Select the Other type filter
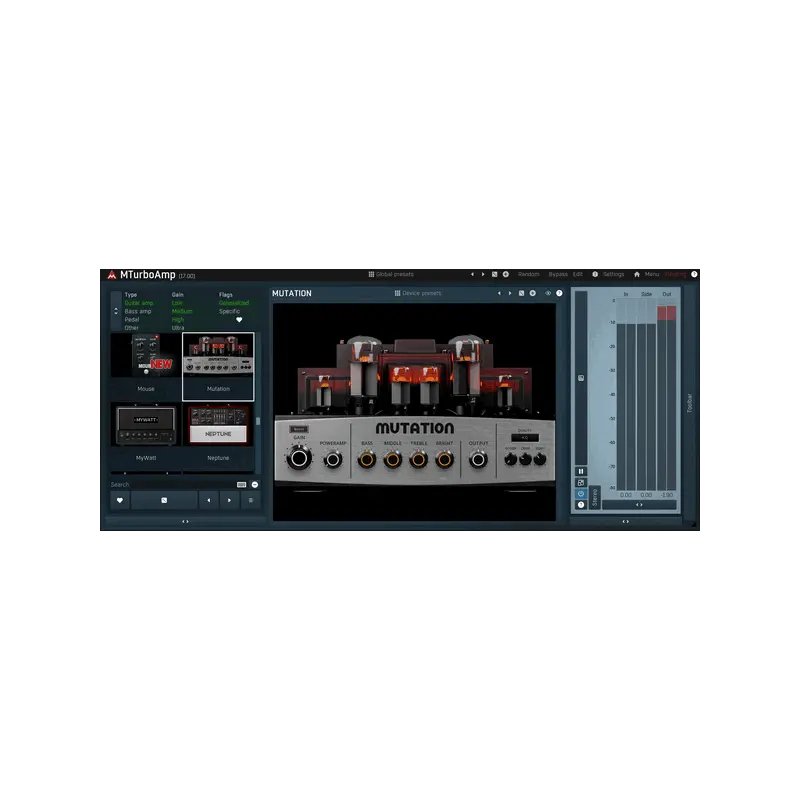The width and height of the screenshot is (800, 800). [x=132, y=328]
